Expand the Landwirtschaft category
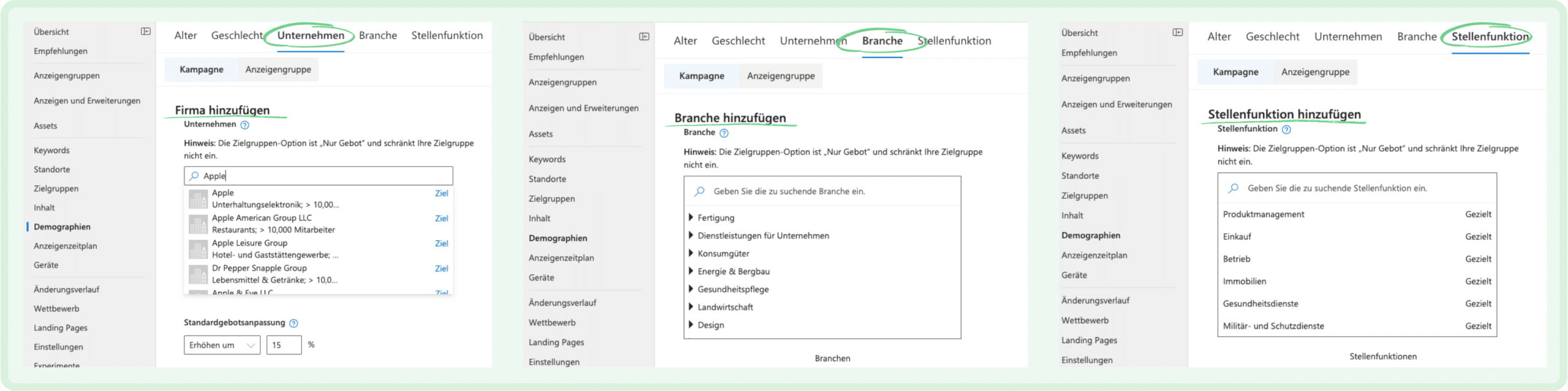The width and height of the screenshot is (1568, 391). click(691, 307)
